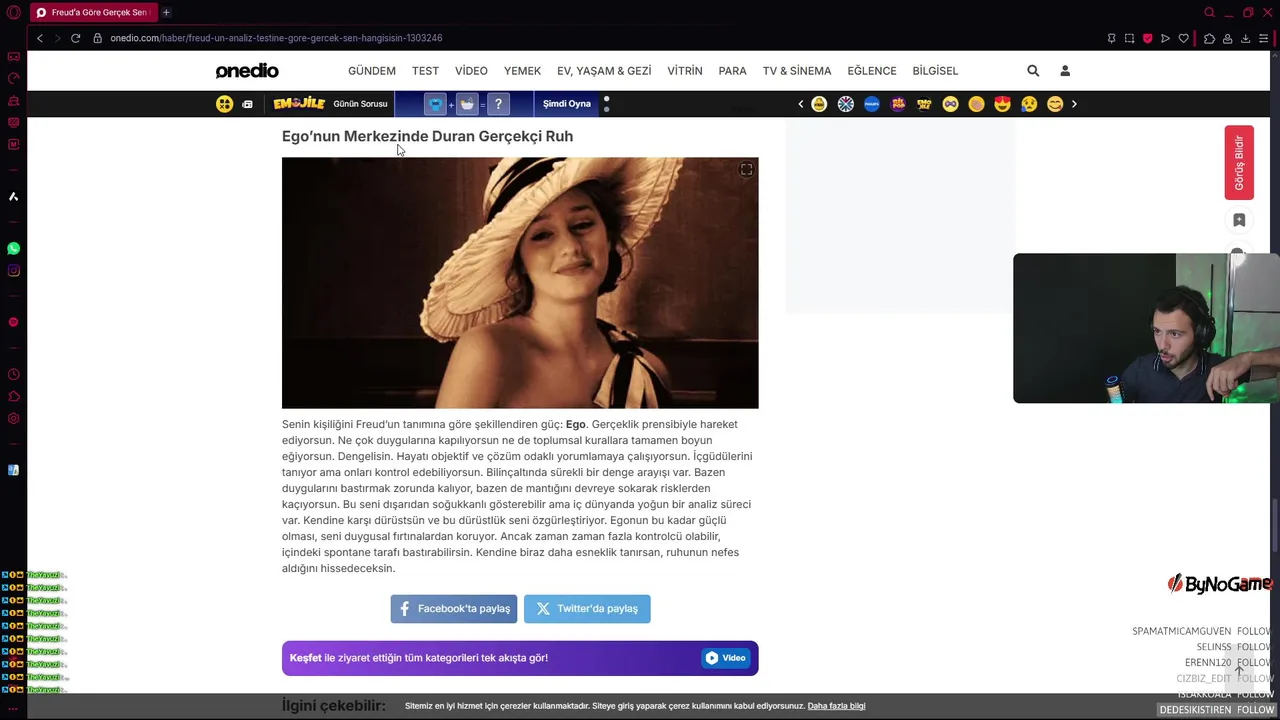Click the Emojile Günün Sorusu logo
The height and width of the screenshot is (720, 1280).
coord(299,104)
